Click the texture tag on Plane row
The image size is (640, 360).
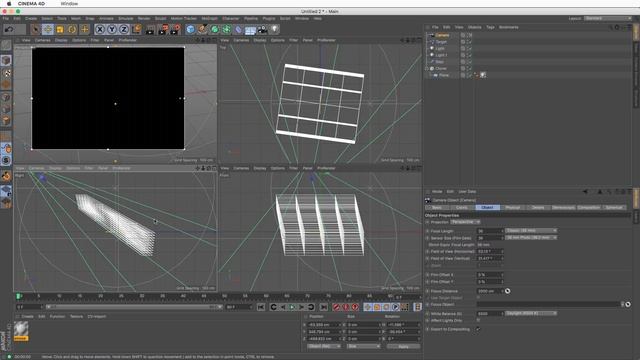483,75
